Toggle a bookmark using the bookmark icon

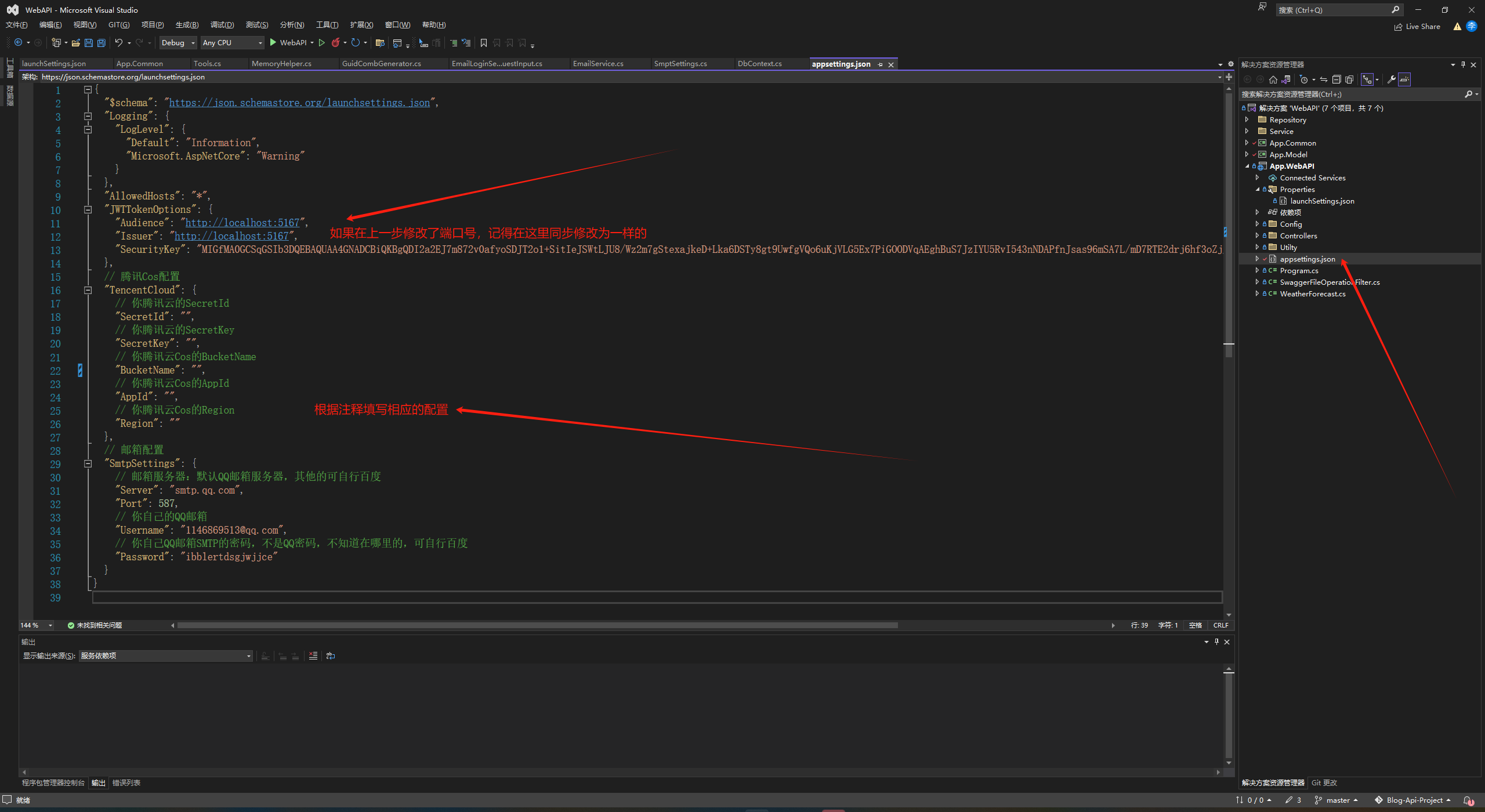coord(483,42)
